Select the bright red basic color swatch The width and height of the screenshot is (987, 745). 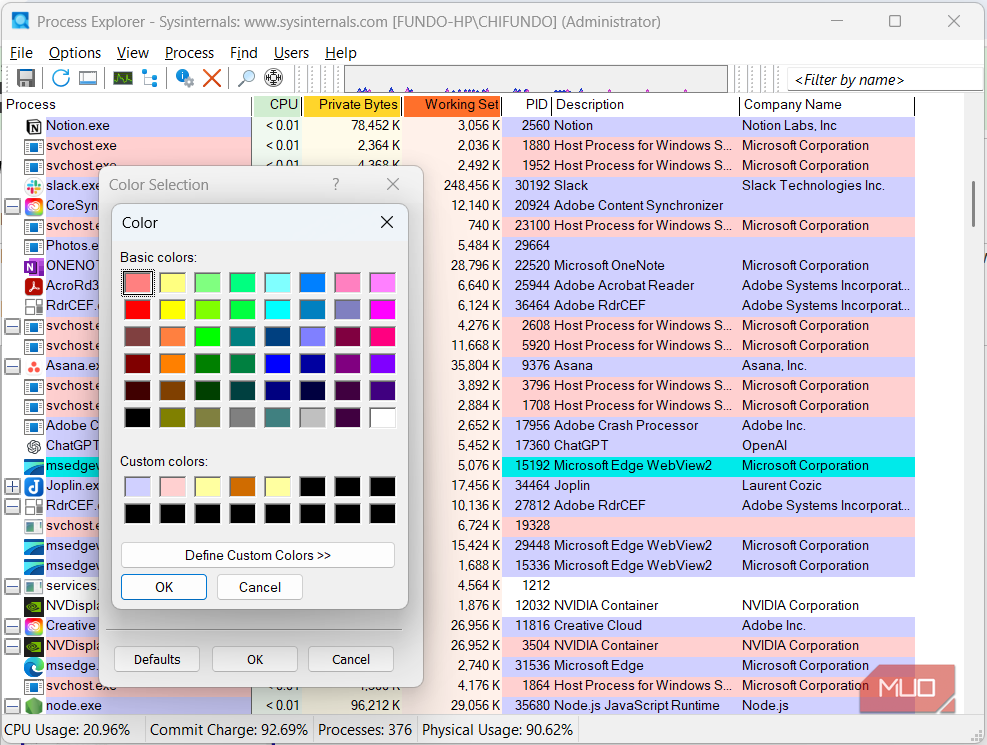point(137,310)
